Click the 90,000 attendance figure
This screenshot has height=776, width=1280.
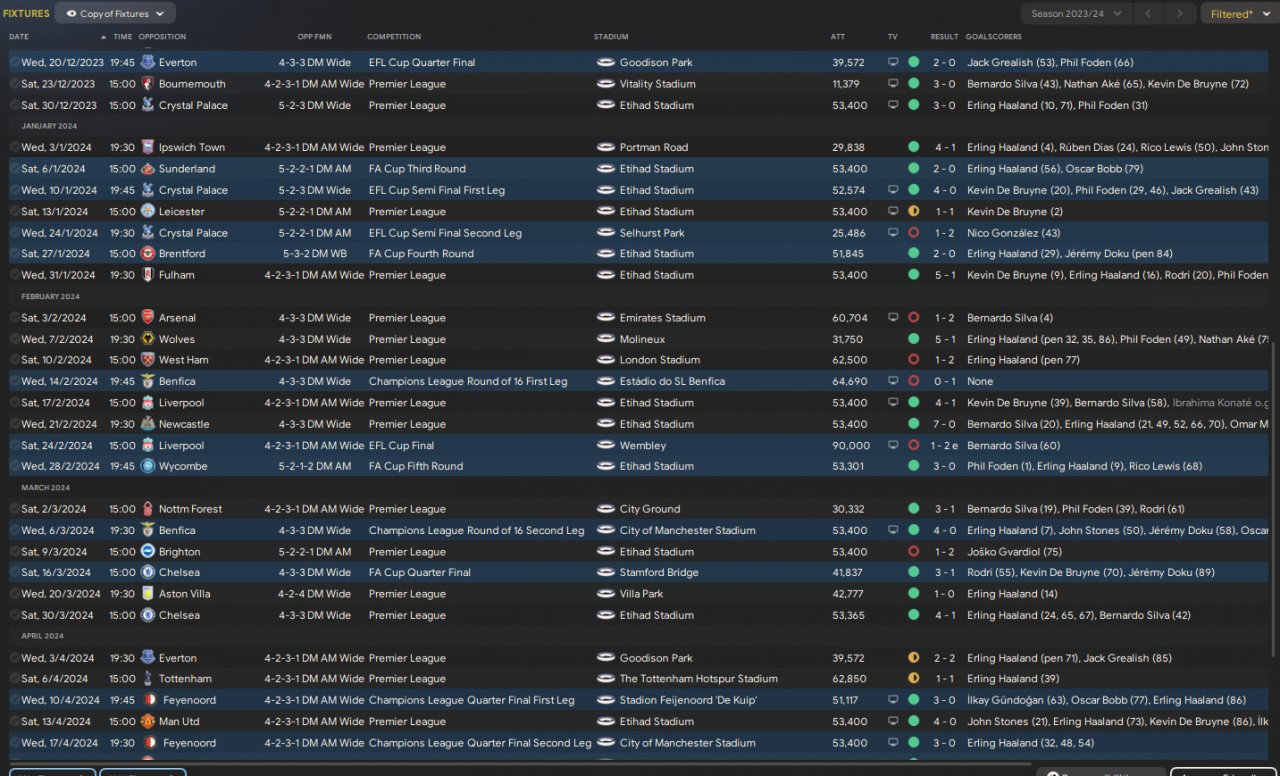point(851,446)
